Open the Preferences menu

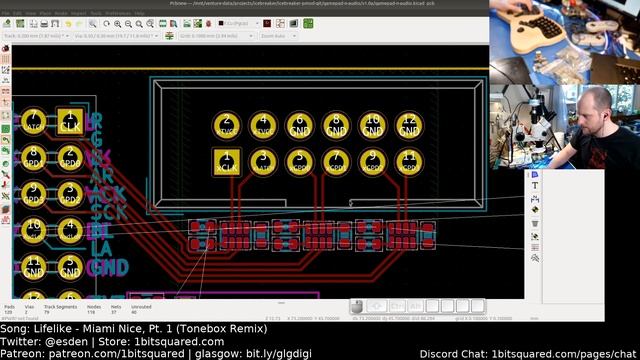pyautogui.click(x=118, y=13)
